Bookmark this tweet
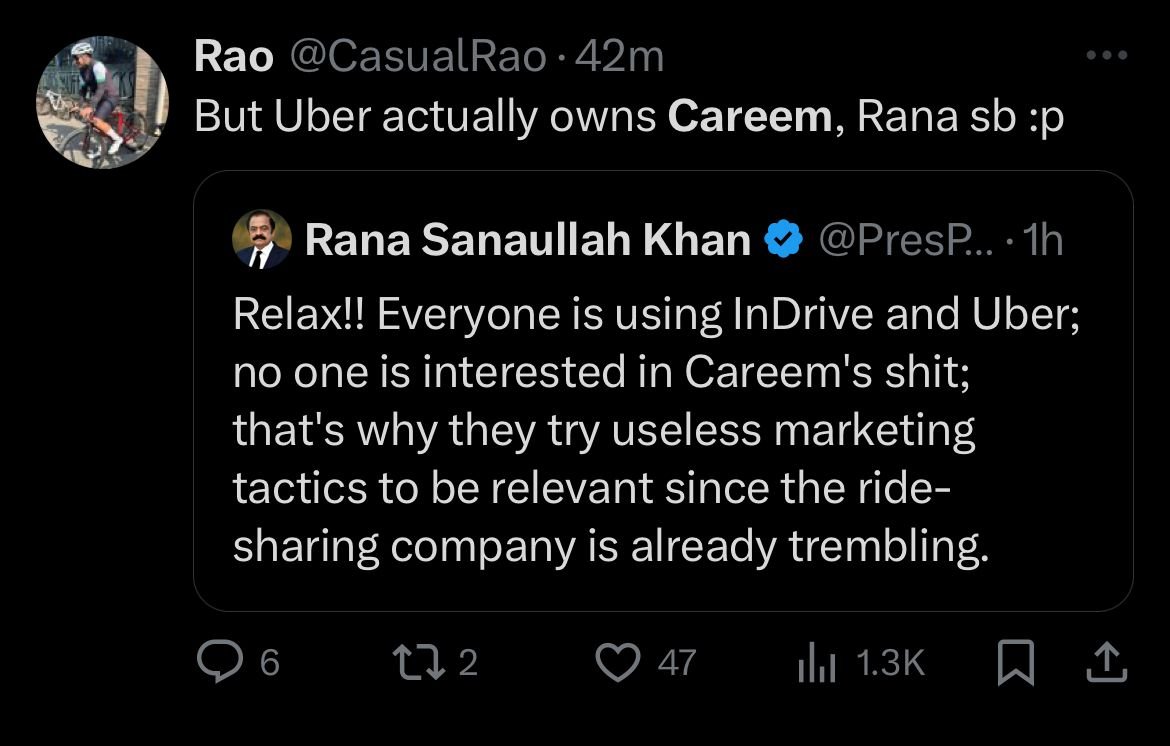 (x=1017, y=662)
